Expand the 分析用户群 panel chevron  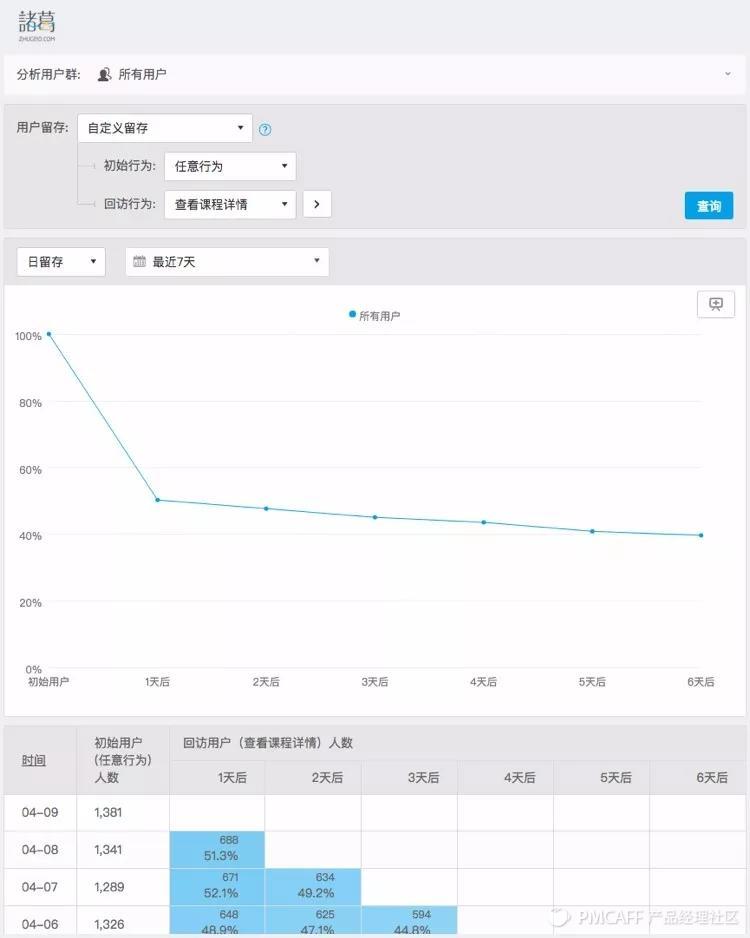tap(728, 74)
